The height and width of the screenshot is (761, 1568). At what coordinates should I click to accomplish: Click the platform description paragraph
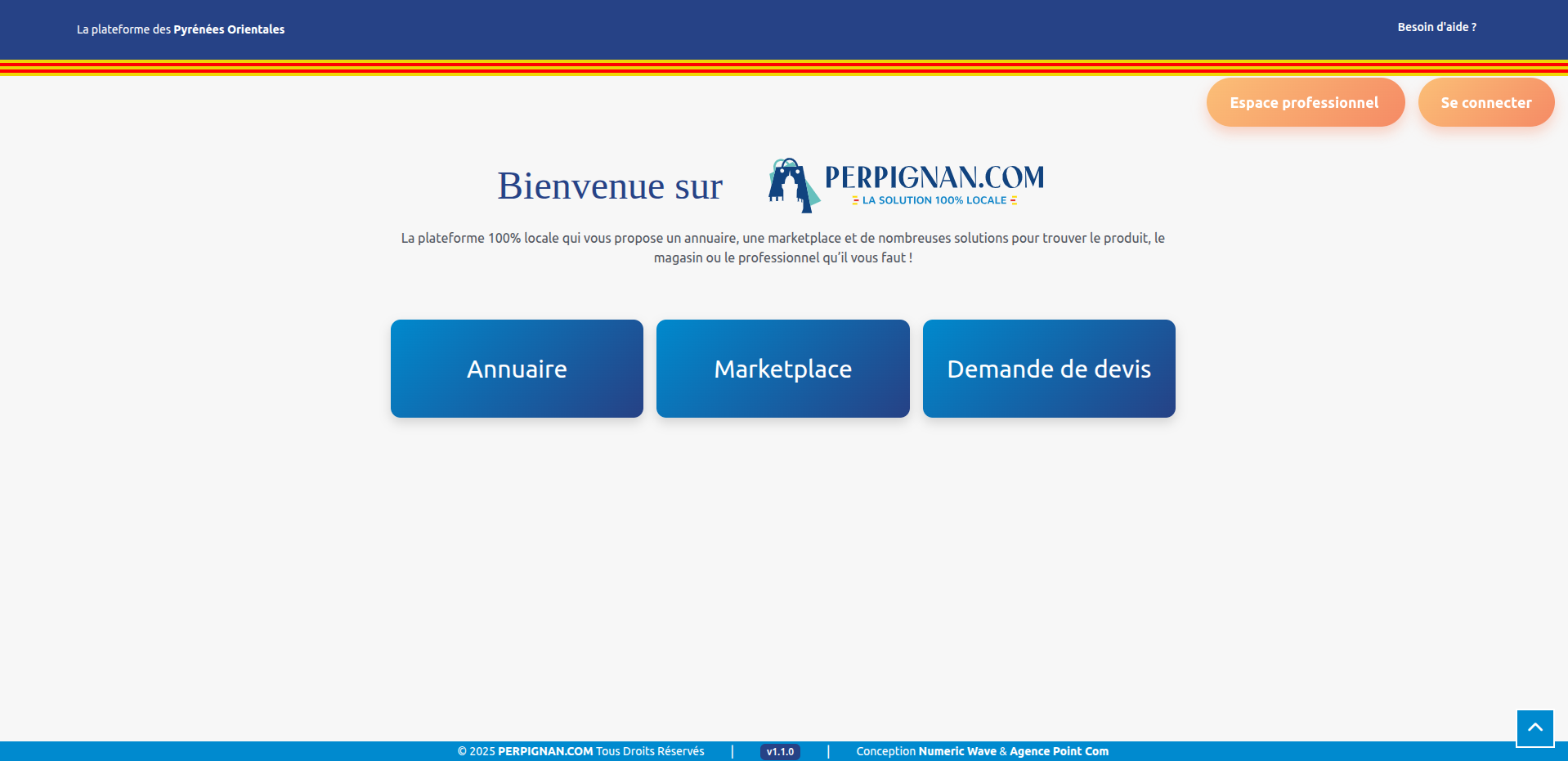pyautogui.click(x=782, y=248)
